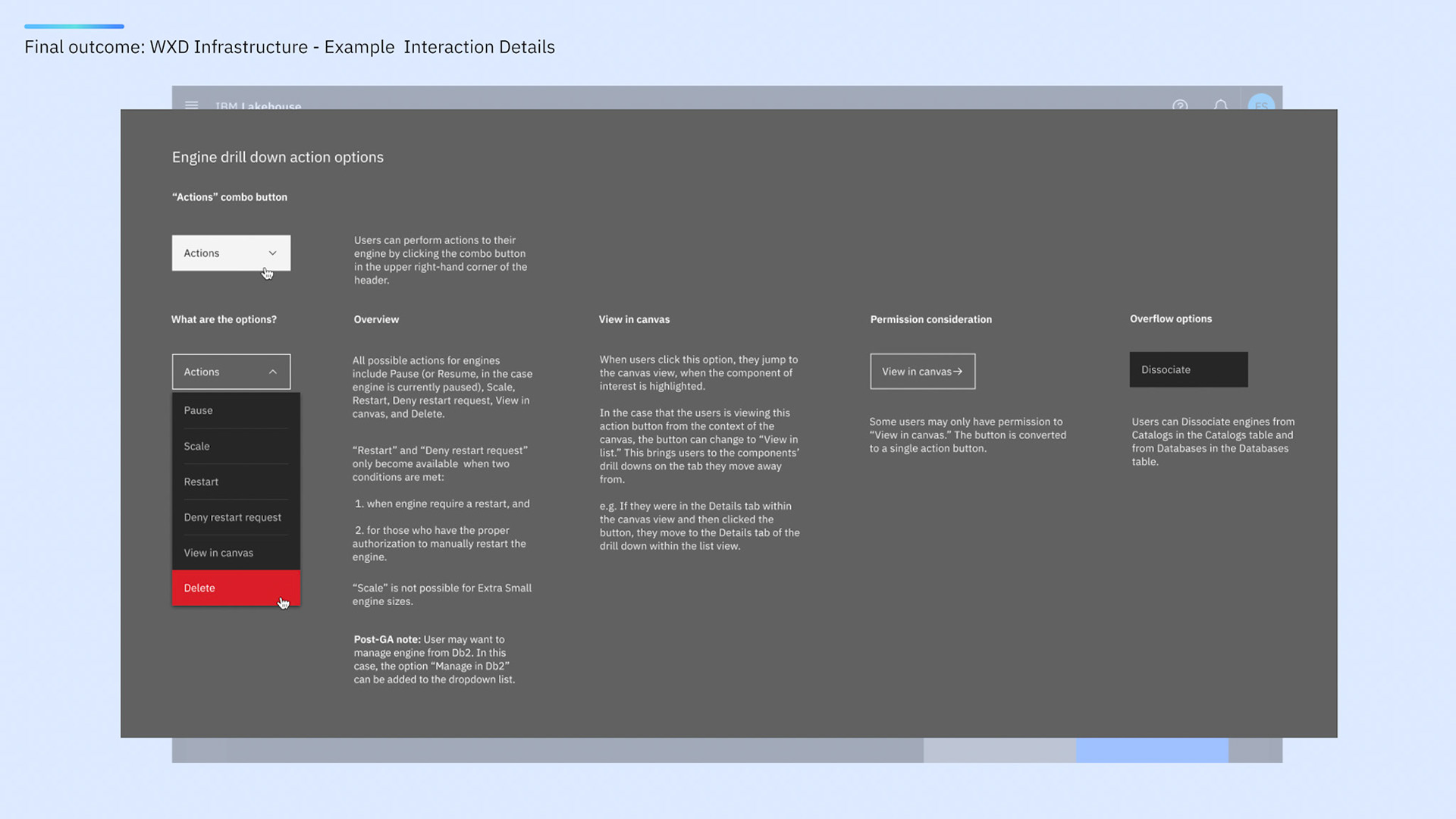Click the blue highlighted block at bottom

pos(1152,750)
